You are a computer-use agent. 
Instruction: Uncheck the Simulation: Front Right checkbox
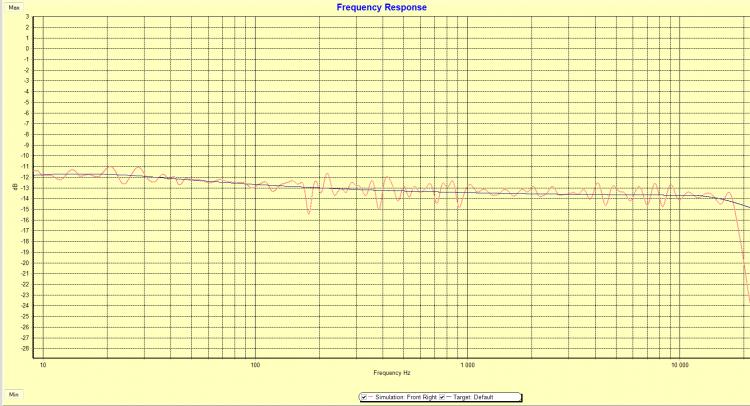tap(364, 397)
